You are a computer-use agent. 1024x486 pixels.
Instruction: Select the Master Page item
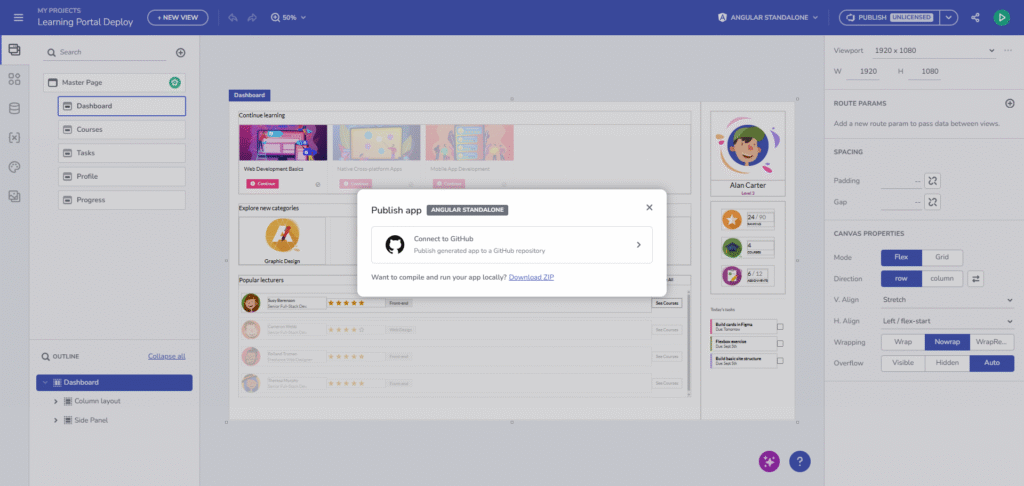coord(115,82)
